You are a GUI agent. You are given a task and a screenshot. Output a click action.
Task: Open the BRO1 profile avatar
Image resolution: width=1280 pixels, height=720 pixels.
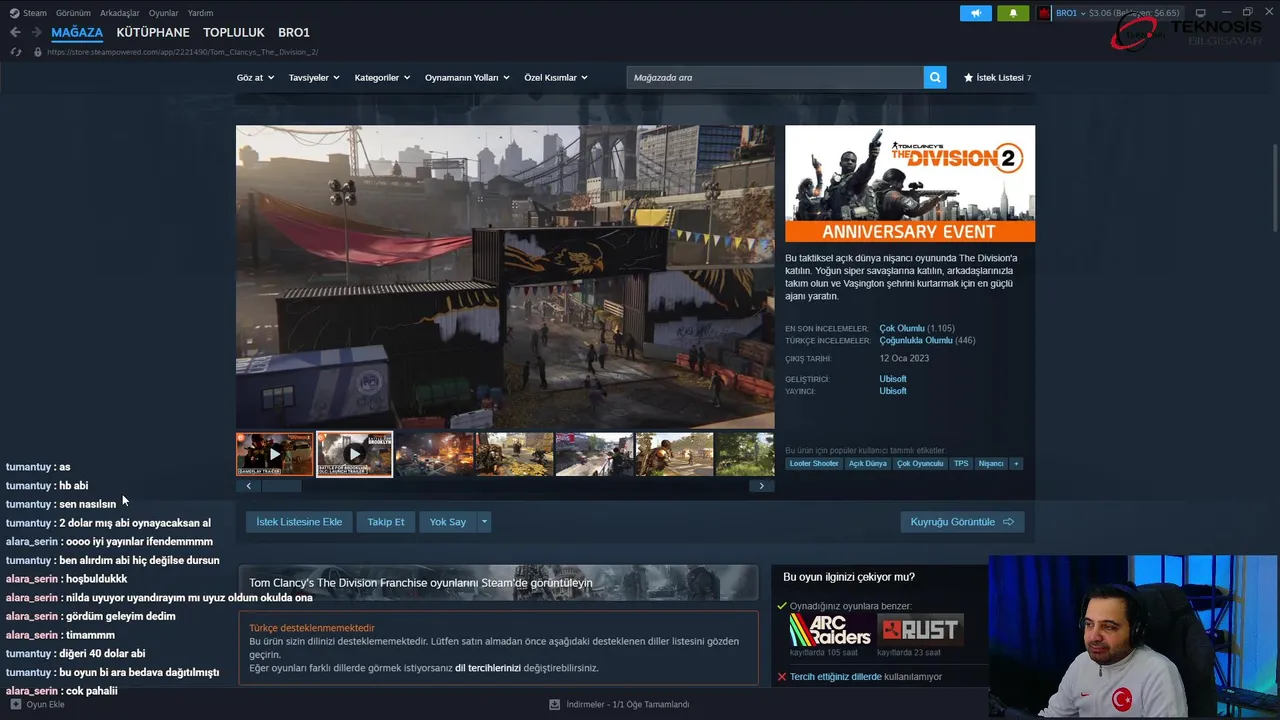point(1044,13)
